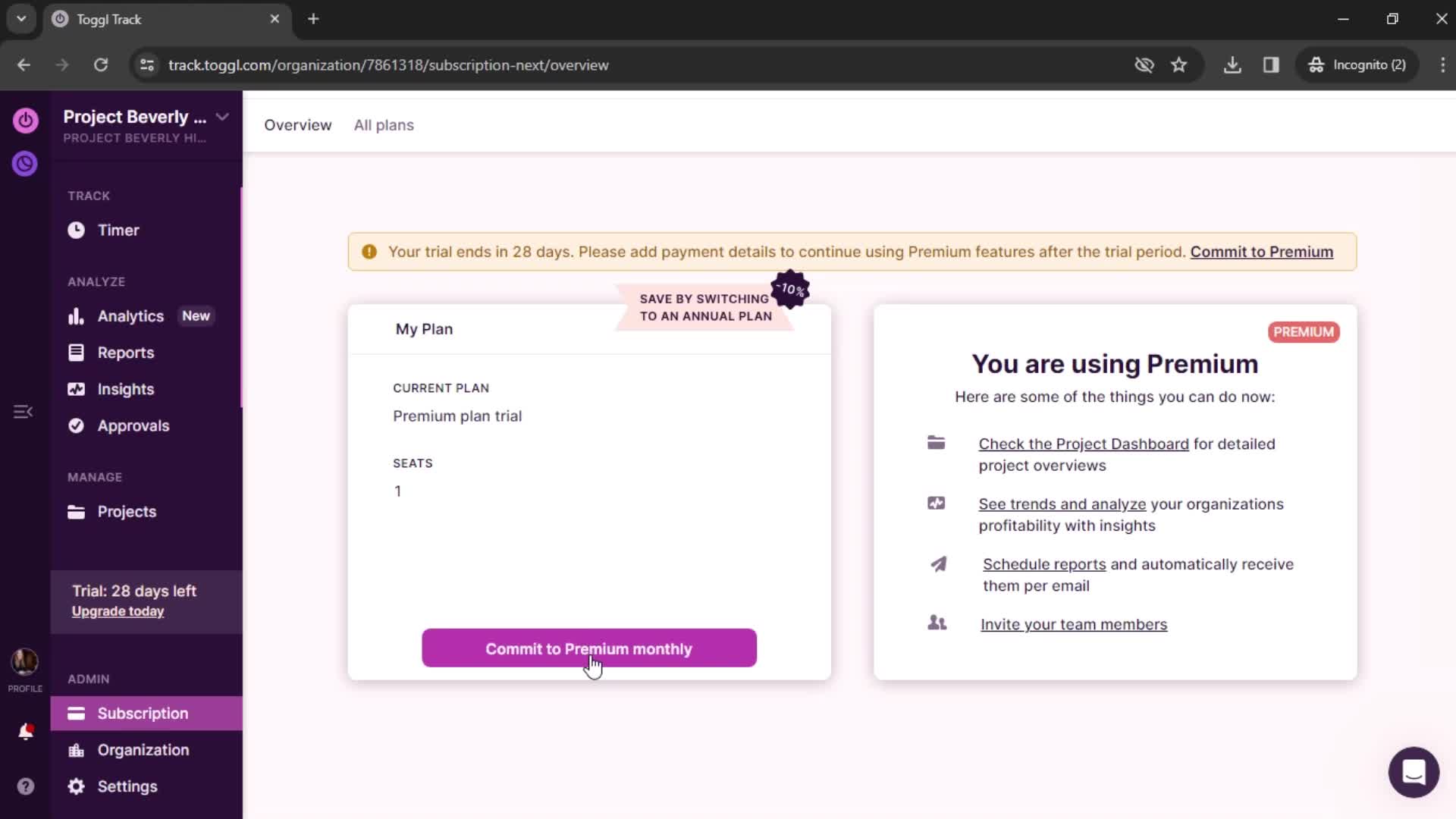Screen dimensions: 1456x819
Task: Open Analytics section in sidebar
Action: 130,316
